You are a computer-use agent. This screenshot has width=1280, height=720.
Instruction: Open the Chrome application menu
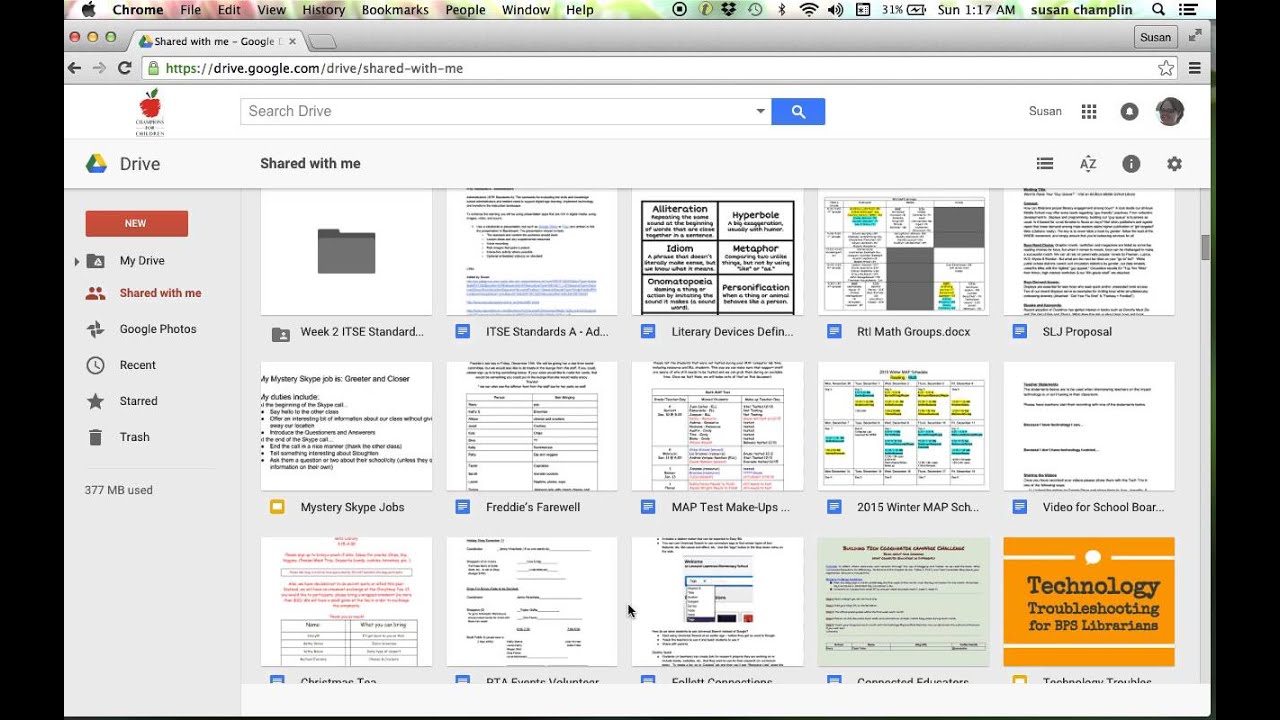coord(138,10)
